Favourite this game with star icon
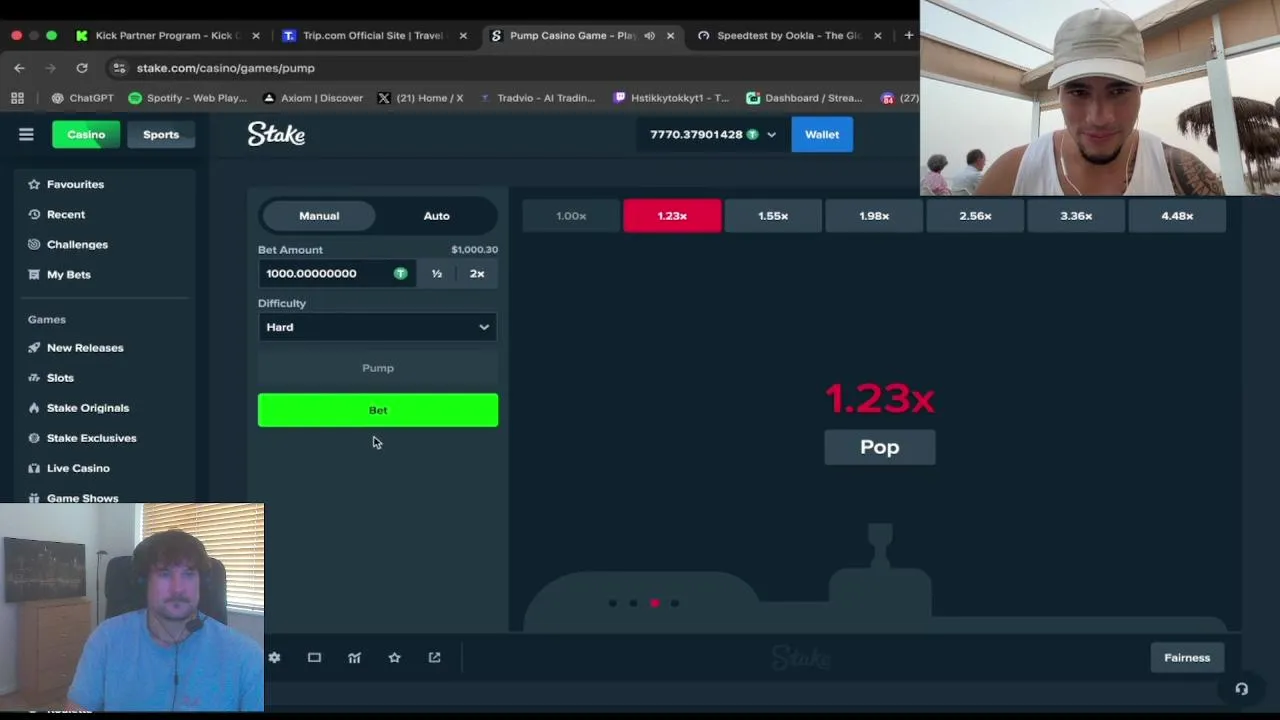Image resolution: width=1280 pixels, height=720 pixels. click(x=394, y=657)
